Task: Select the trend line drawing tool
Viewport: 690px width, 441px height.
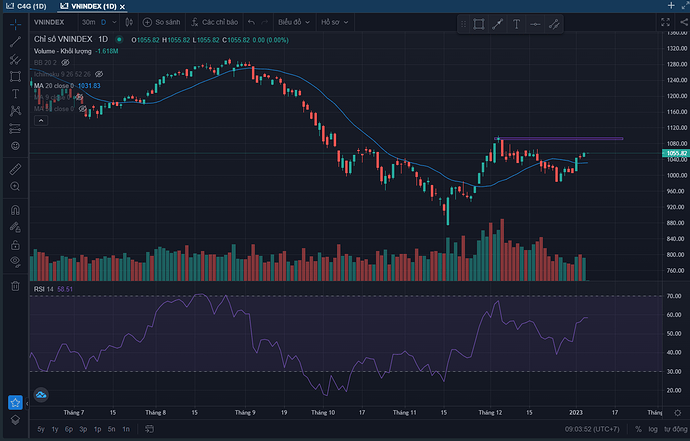Action: [15, 41]
